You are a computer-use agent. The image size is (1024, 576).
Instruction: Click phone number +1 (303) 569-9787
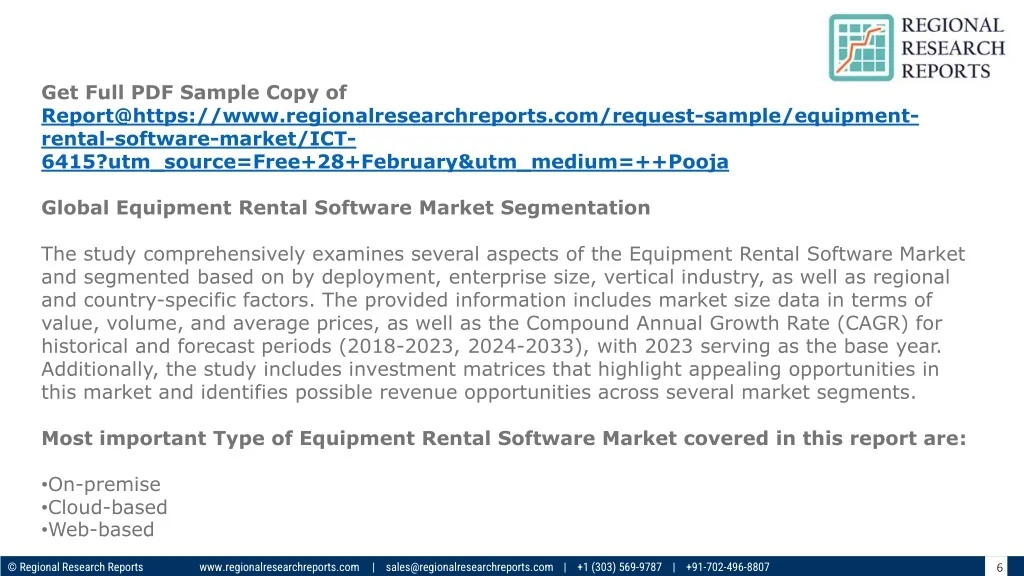619,567
